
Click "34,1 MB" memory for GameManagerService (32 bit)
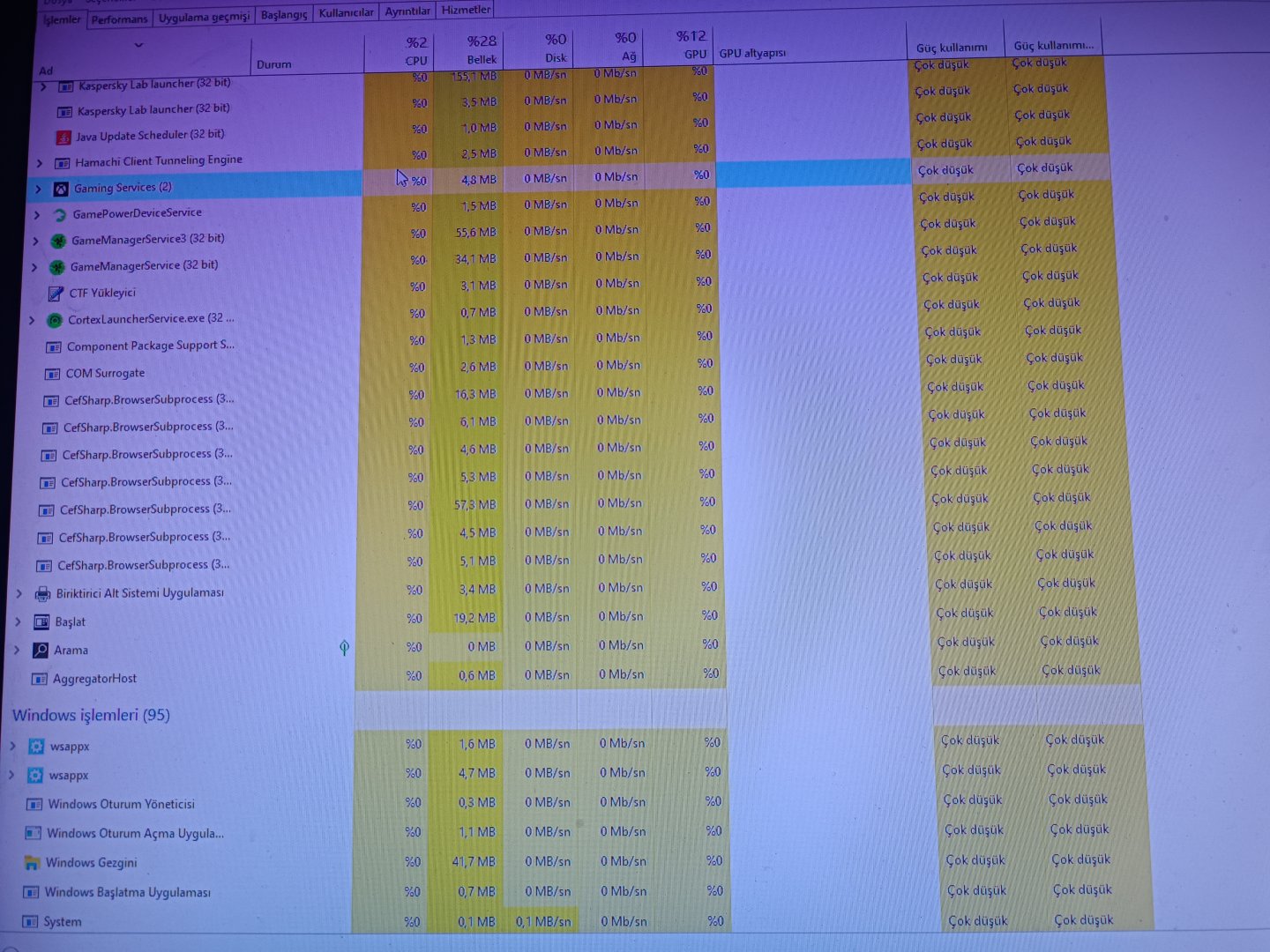(475, 259)
